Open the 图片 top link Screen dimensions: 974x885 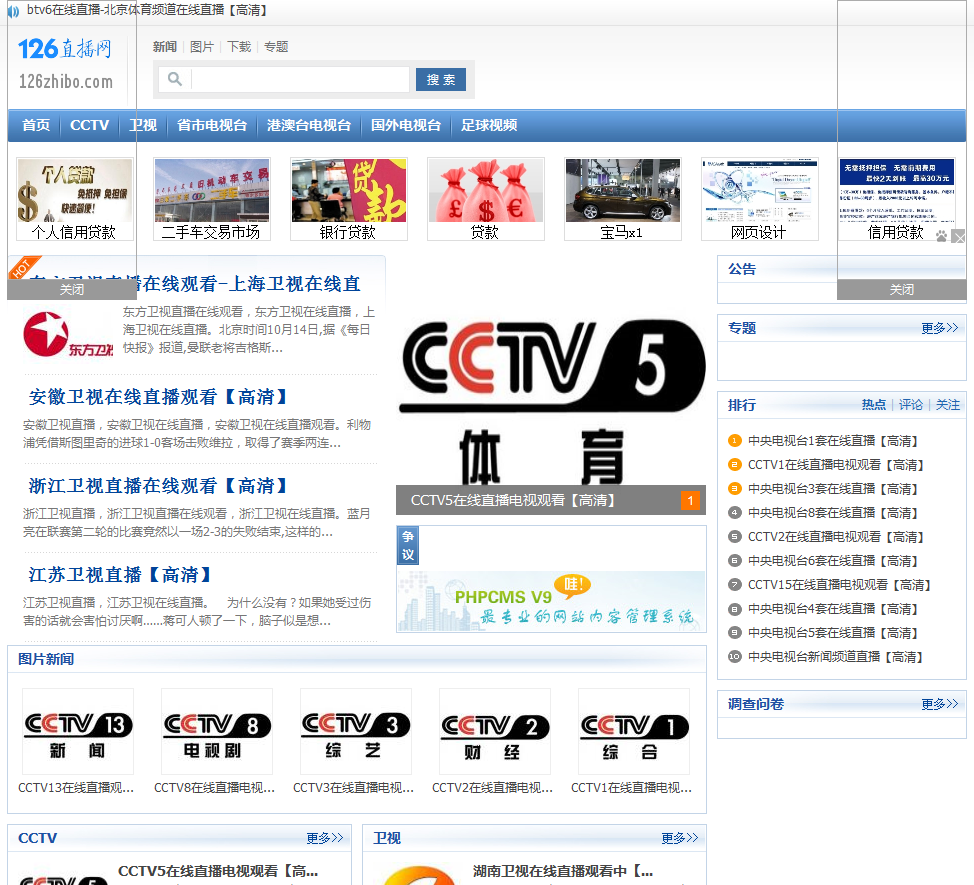pos(202,47)
